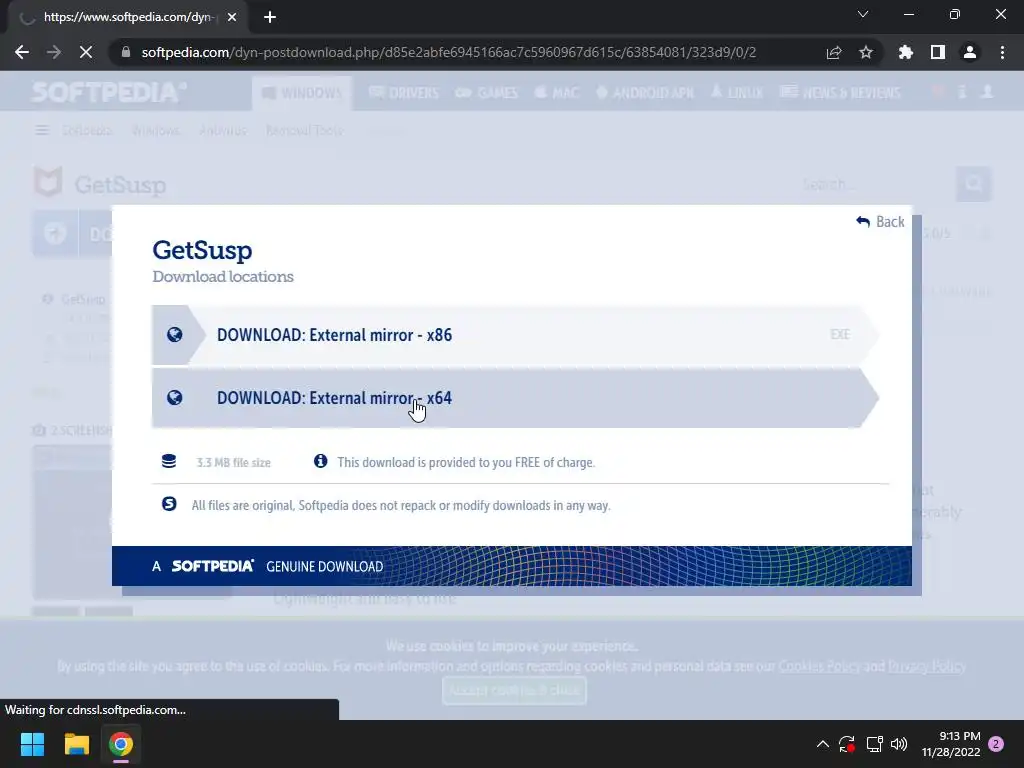Download the External mirror x64 file
The height and width of the screenshot is (768, 1024).
(x=515, y=398)
